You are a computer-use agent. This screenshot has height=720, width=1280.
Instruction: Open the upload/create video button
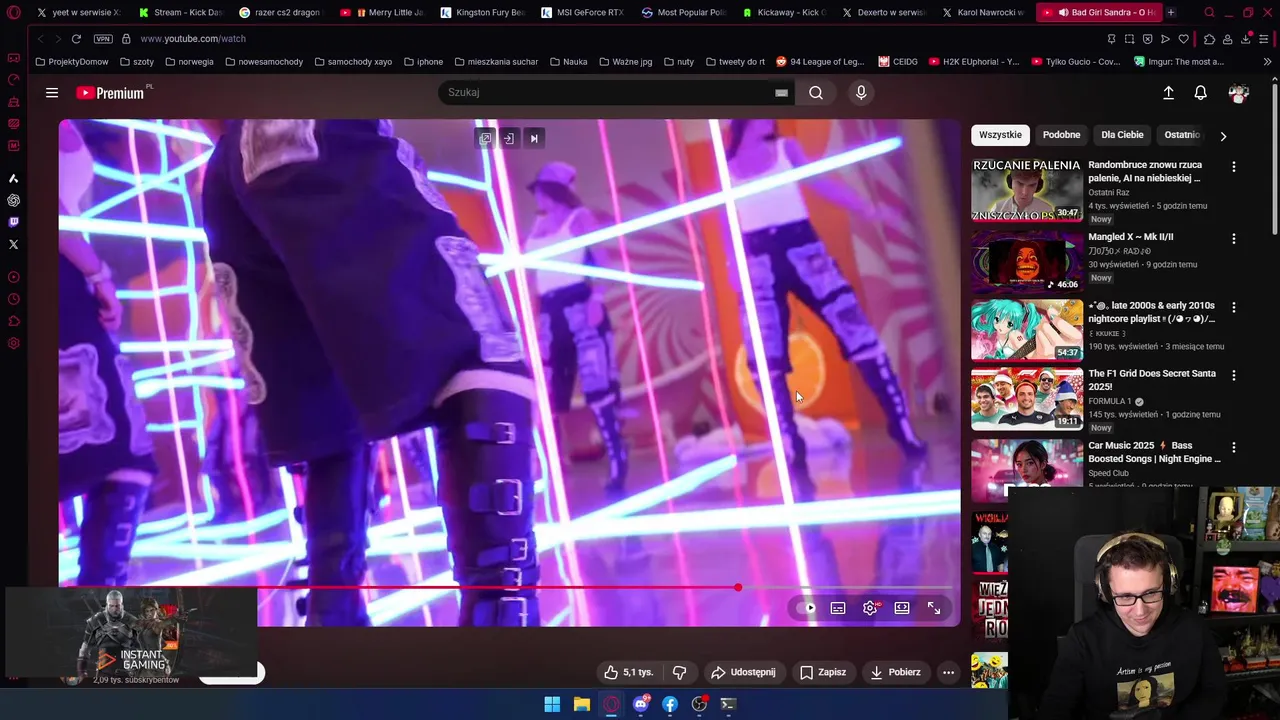(x=1168, y=93)
